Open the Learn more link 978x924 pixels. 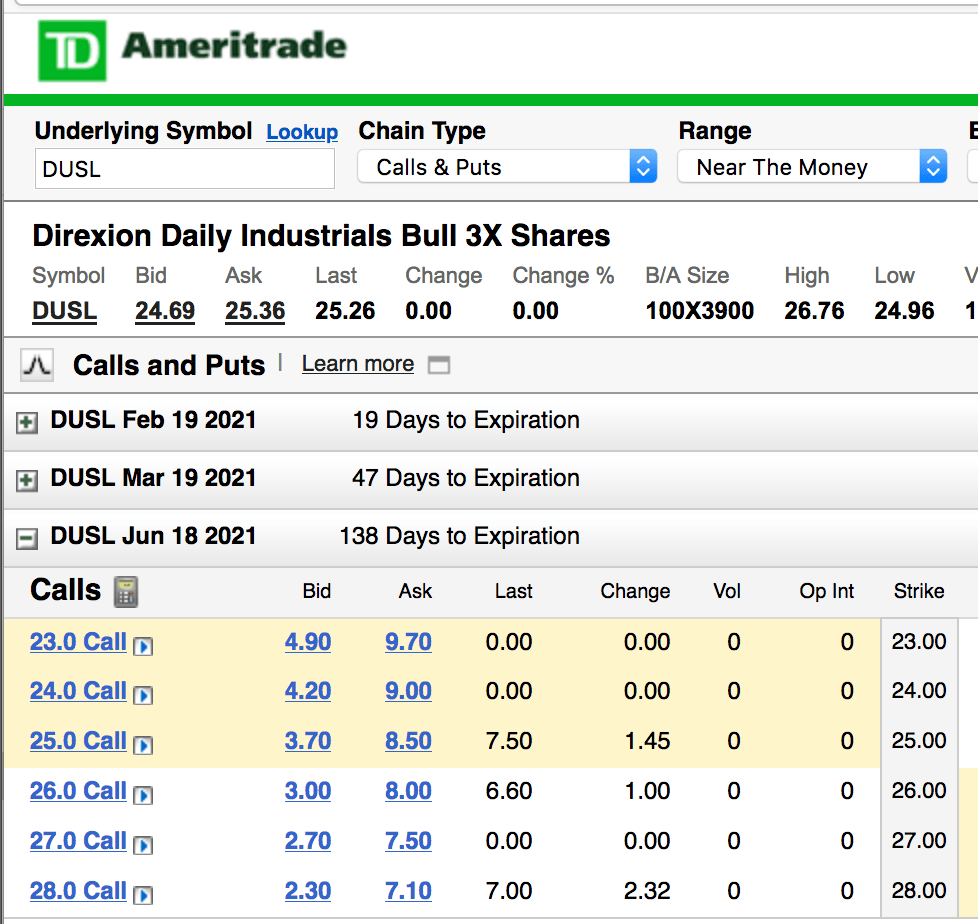tap(358, 364)
